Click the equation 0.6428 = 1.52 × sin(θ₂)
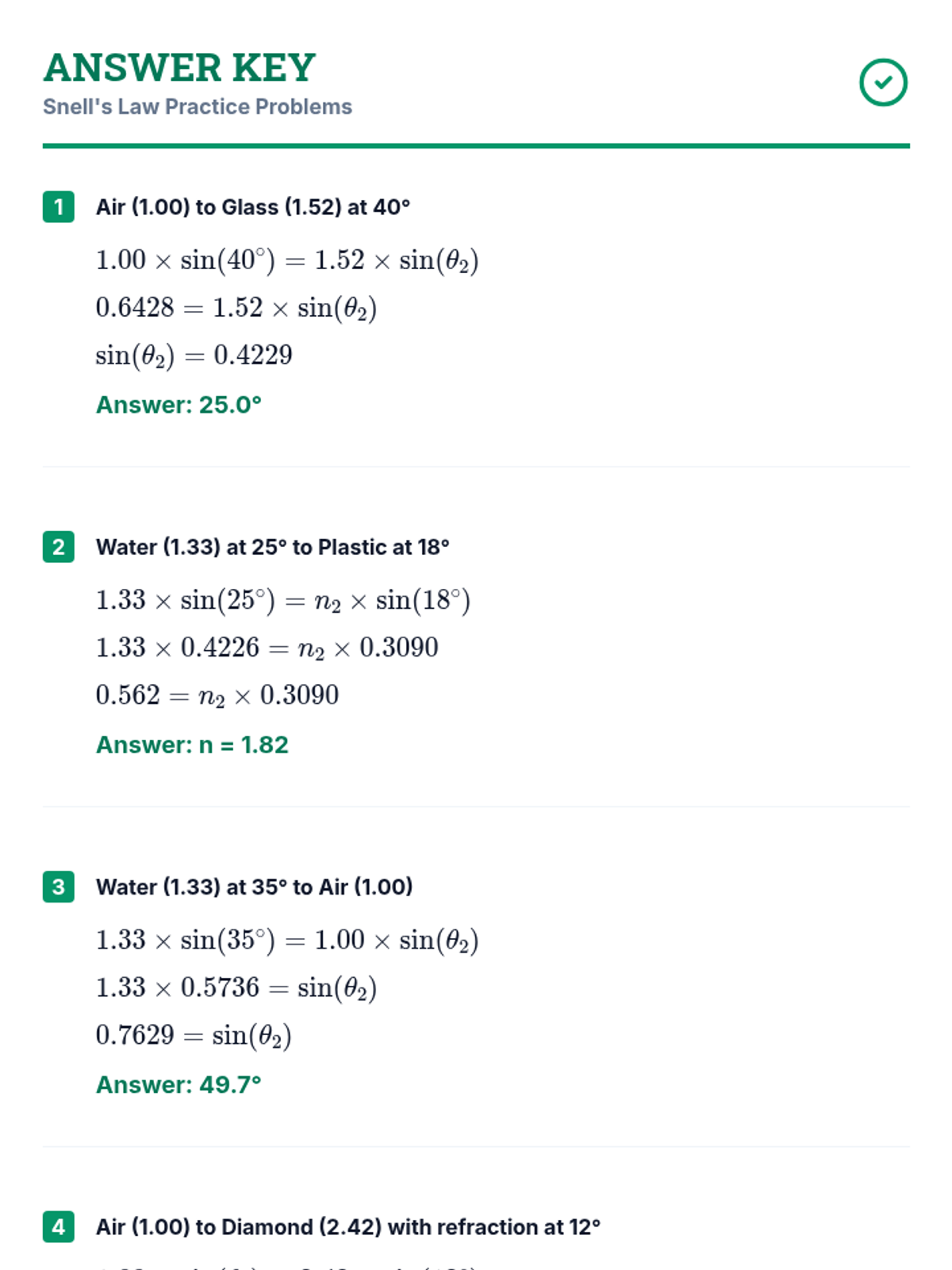 [x=236, y=307]
